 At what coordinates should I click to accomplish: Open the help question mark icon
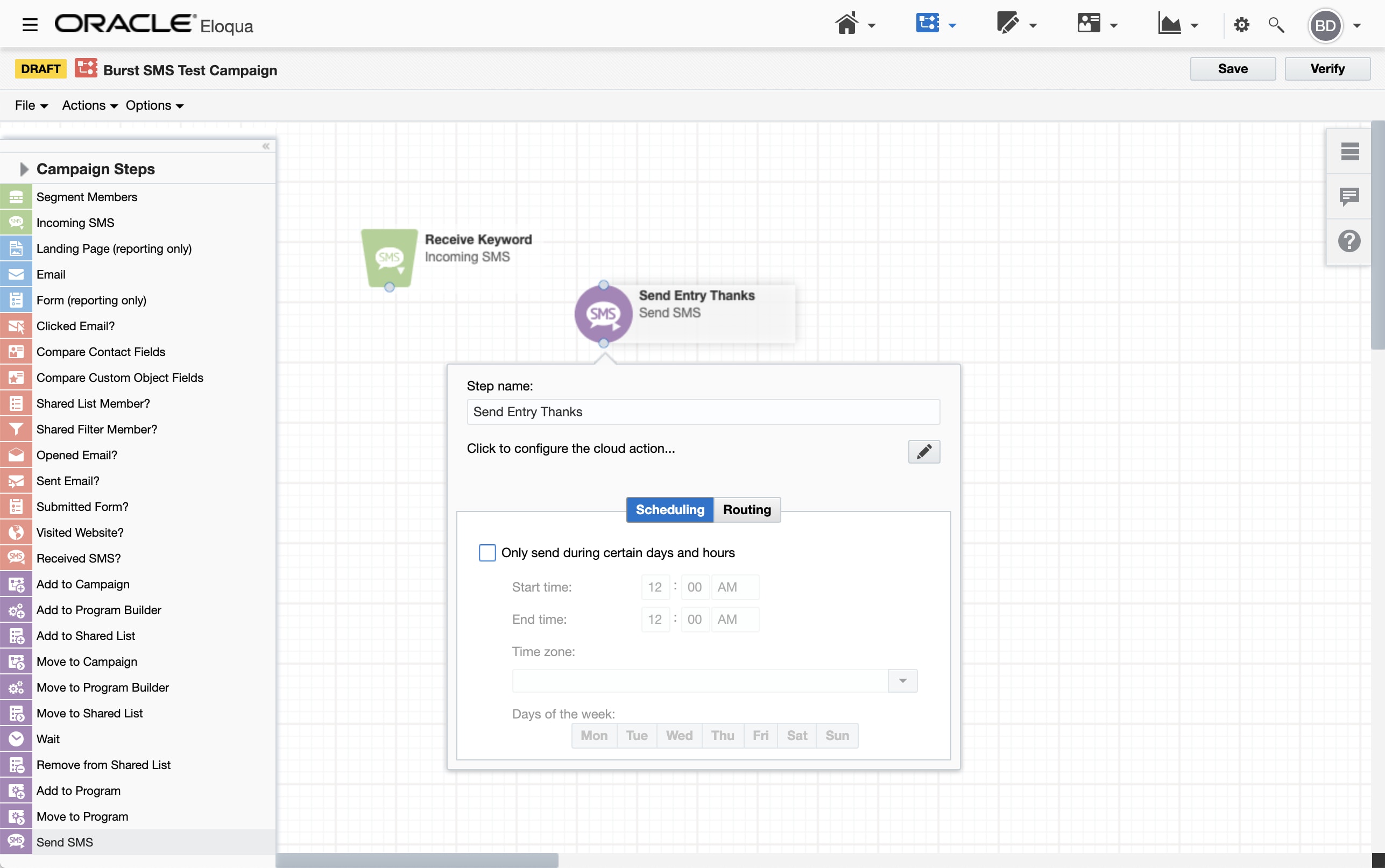point(1349,241)
